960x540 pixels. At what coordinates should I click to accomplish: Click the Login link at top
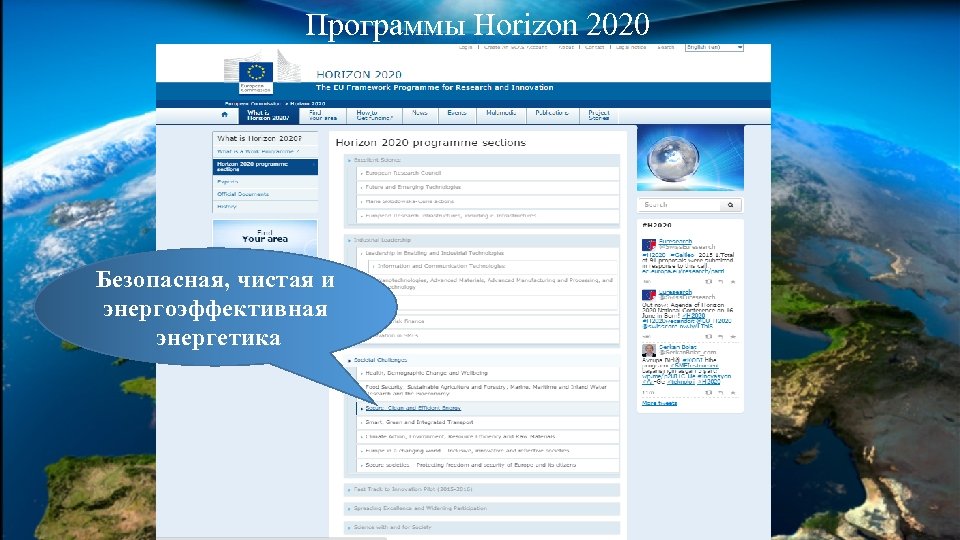point(465,47)
